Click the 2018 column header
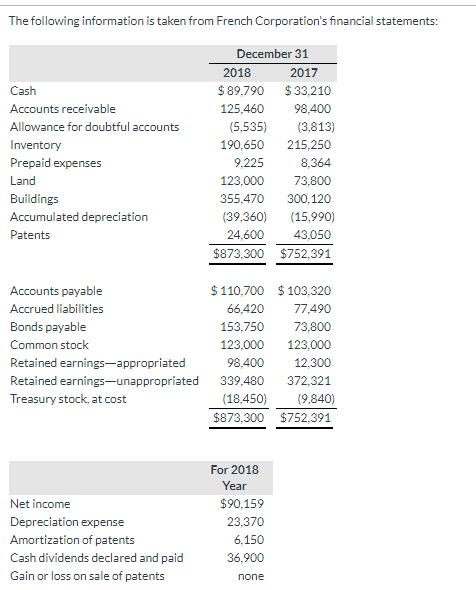The image size is (476, 590). click(237, 73)
